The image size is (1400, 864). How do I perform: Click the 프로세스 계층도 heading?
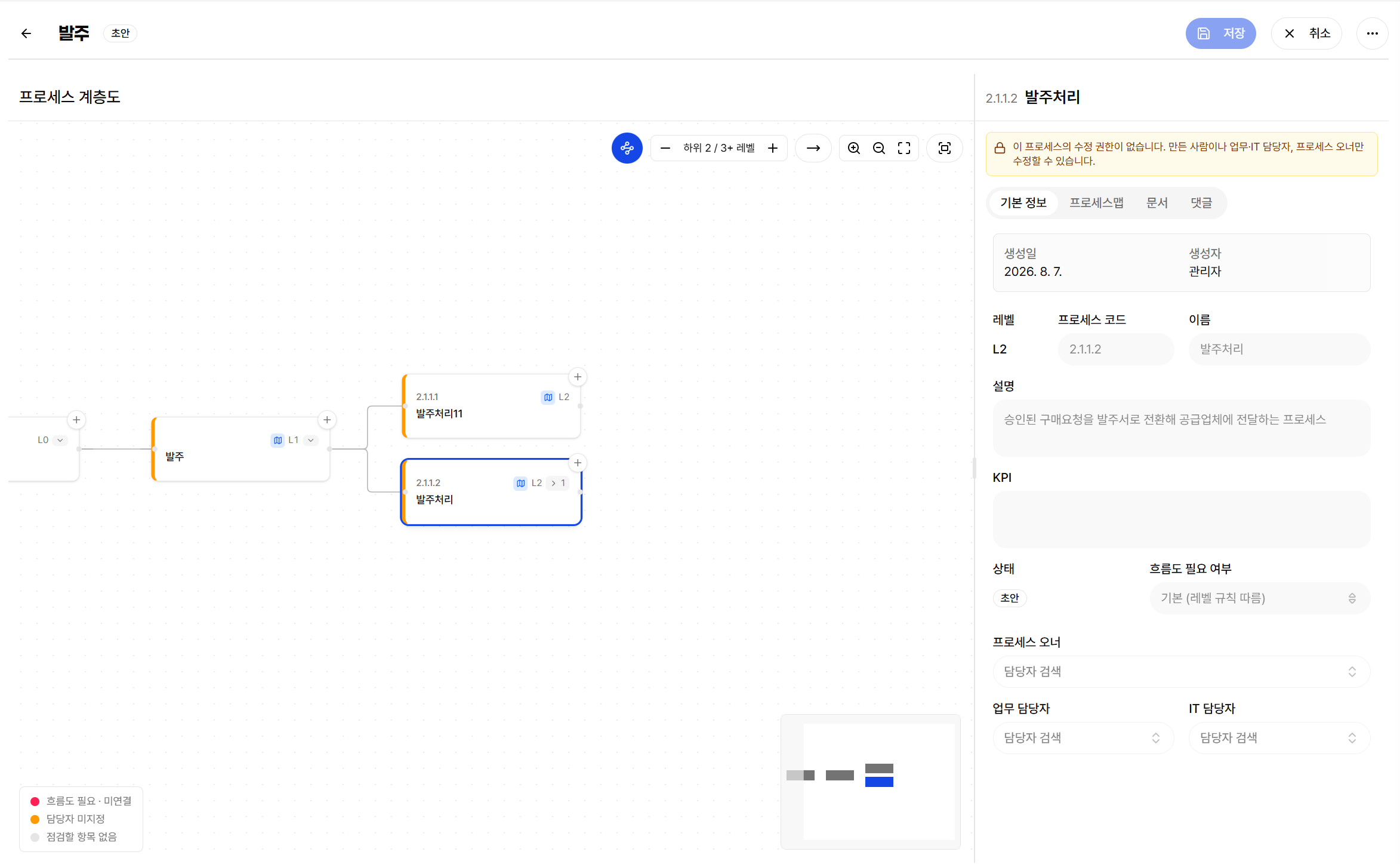click(x=70, y=97)
